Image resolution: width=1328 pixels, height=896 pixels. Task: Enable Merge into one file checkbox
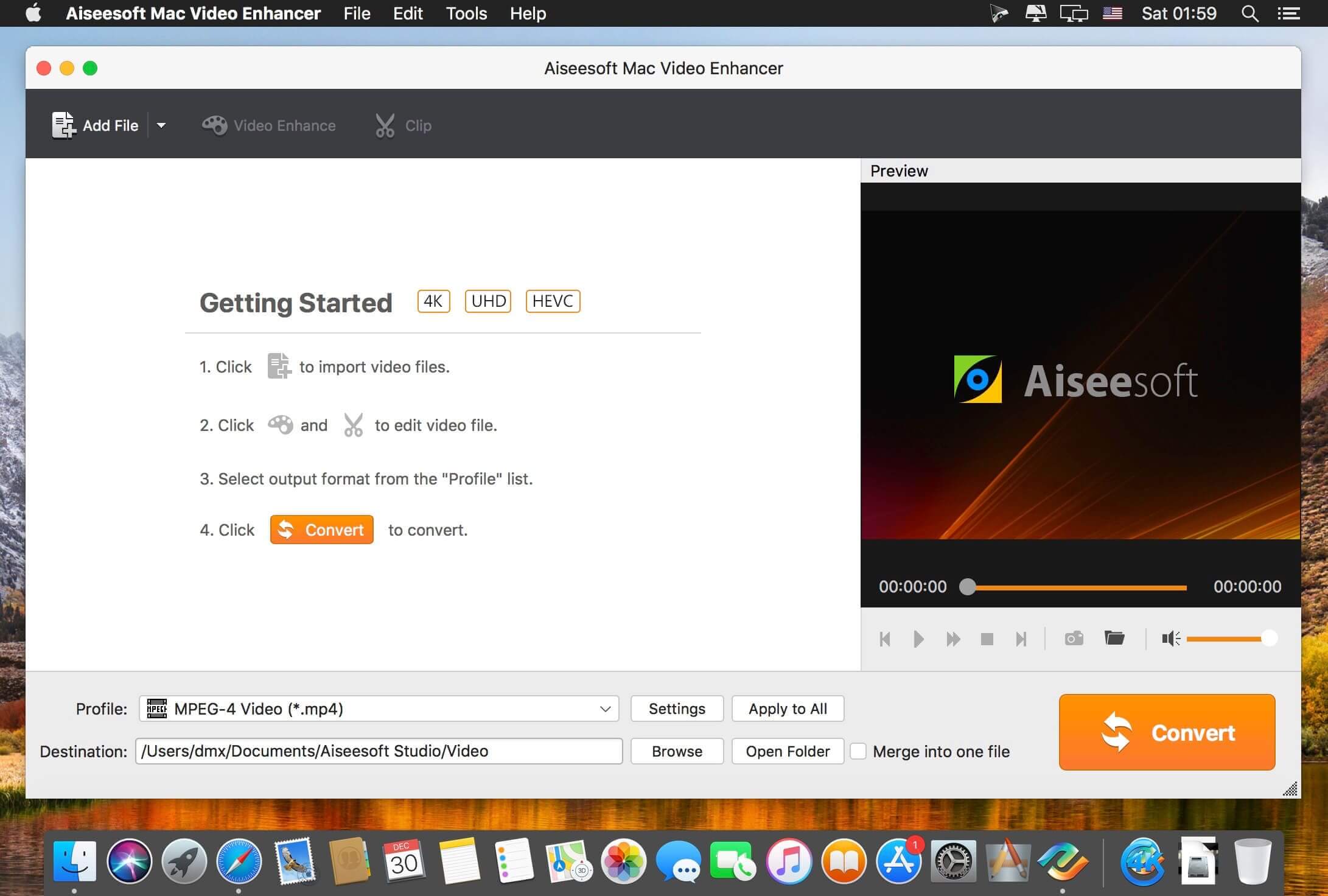click(858, 751)
